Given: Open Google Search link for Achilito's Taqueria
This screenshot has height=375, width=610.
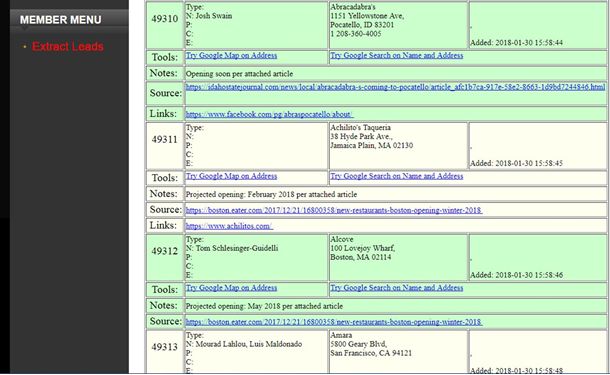Looking at the screenshot, I should coord(396,176).
